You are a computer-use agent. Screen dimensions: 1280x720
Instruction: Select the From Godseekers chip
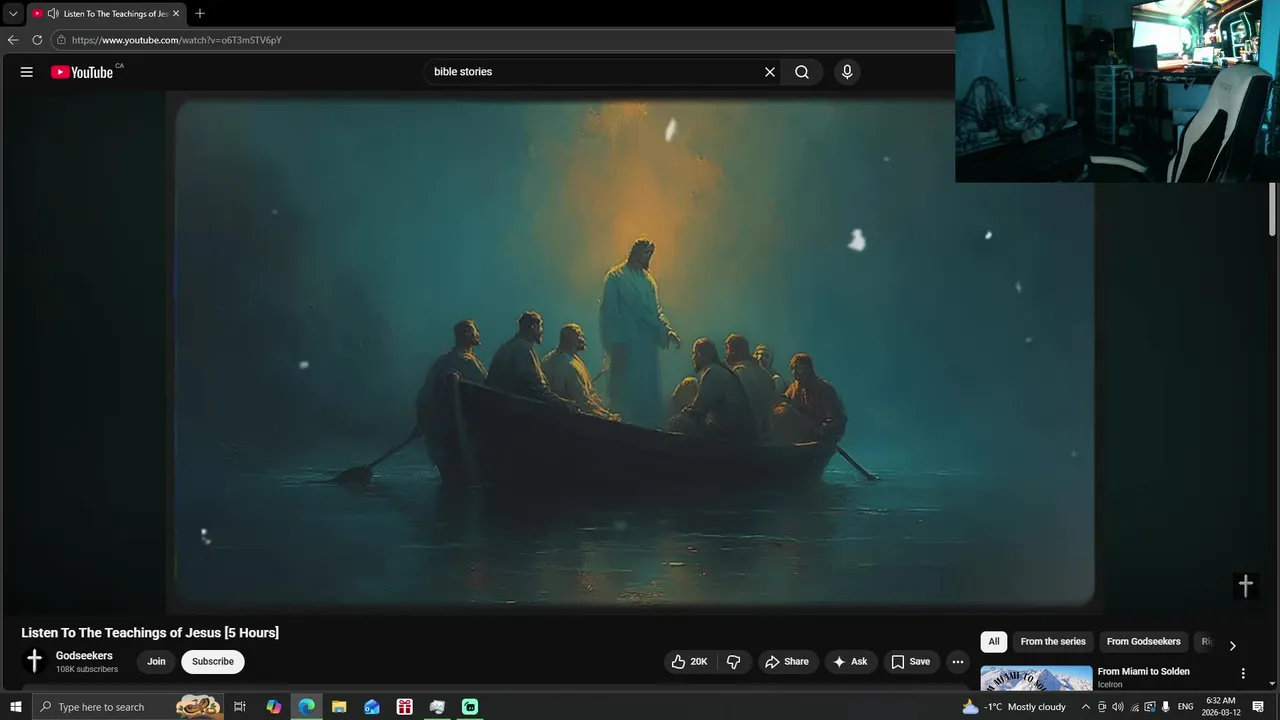tap(1143, 642)
